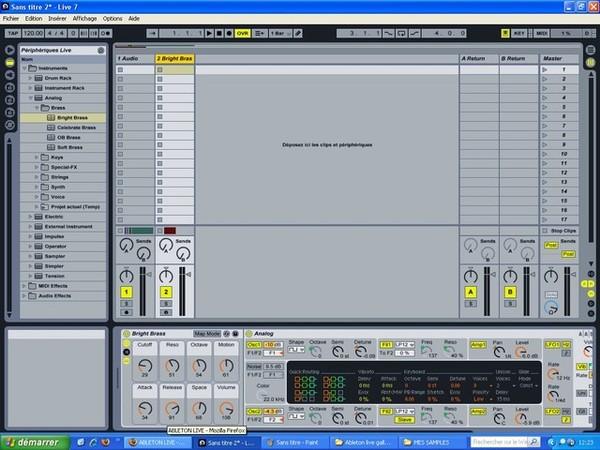Expand the Audio Effects folder
The width and height of the screenshot is (600, 450).
pyautogui.click(x=24, y=296)
